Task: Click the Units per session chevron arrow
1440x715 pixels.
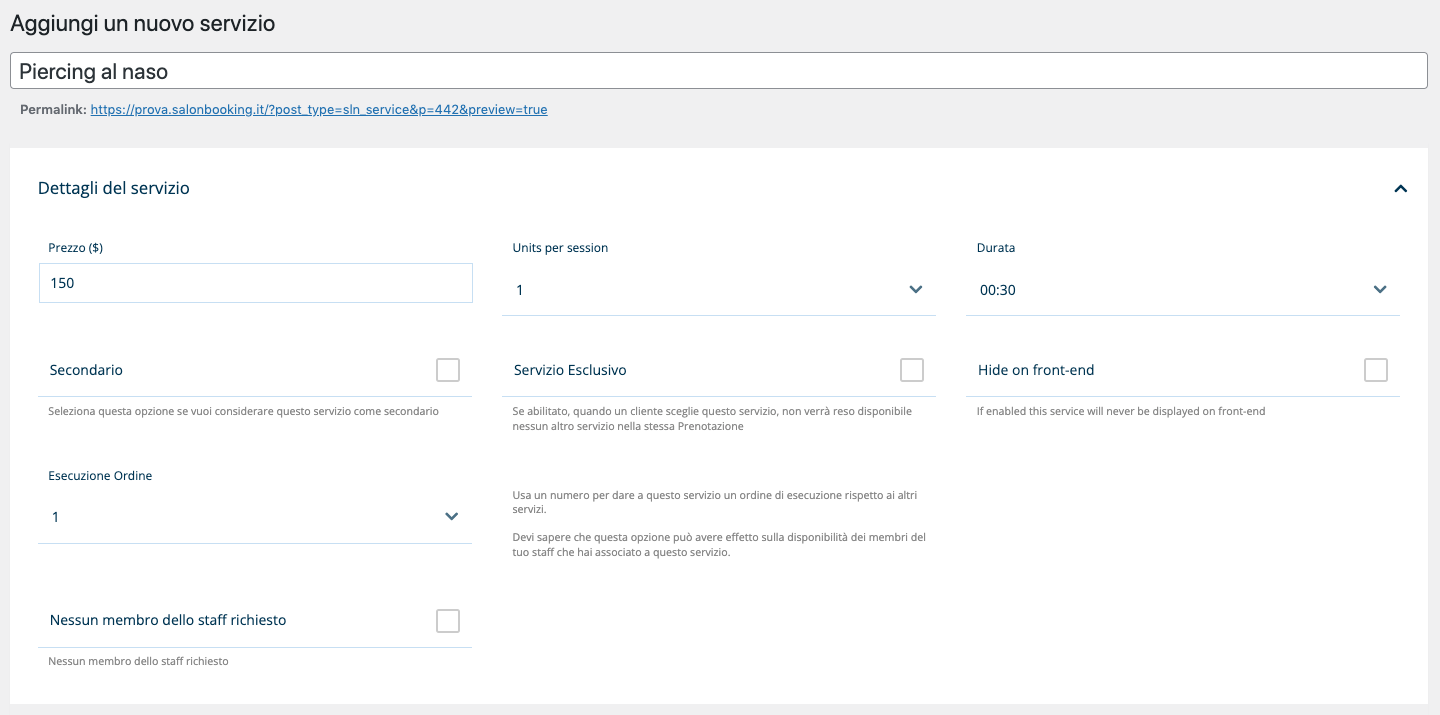Action: click(915, 290)
